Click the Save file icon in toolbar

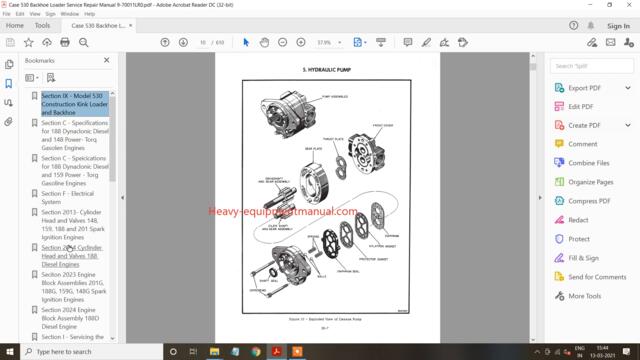10,42
